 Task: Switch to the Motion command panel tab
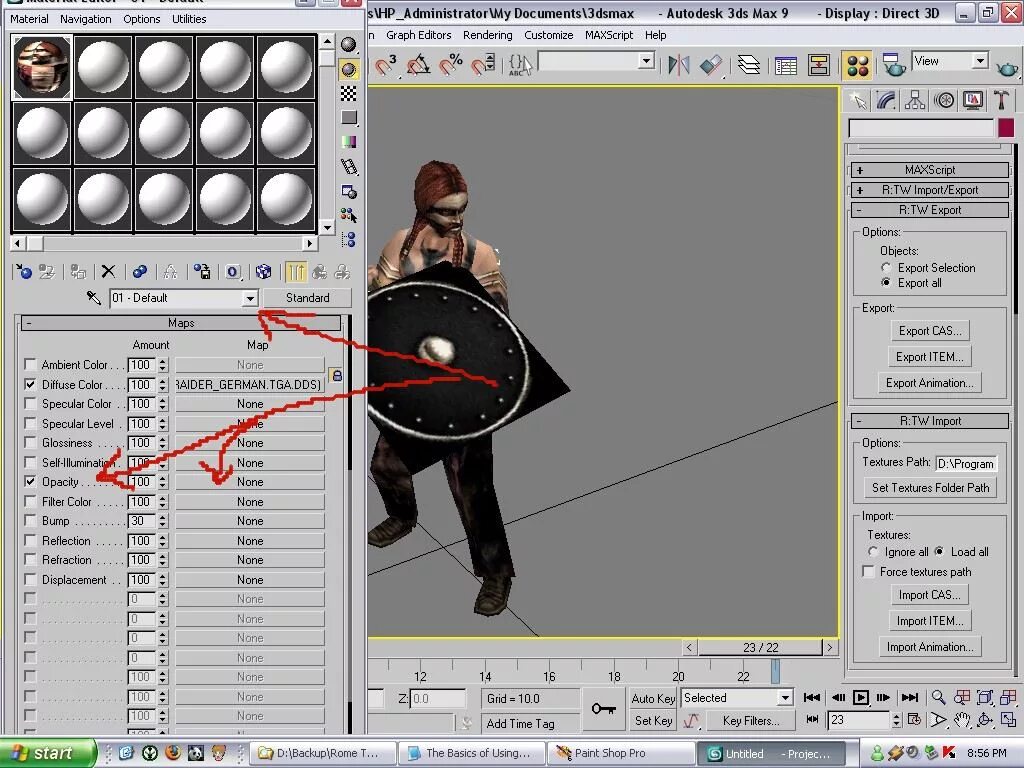tap(944, 101)
